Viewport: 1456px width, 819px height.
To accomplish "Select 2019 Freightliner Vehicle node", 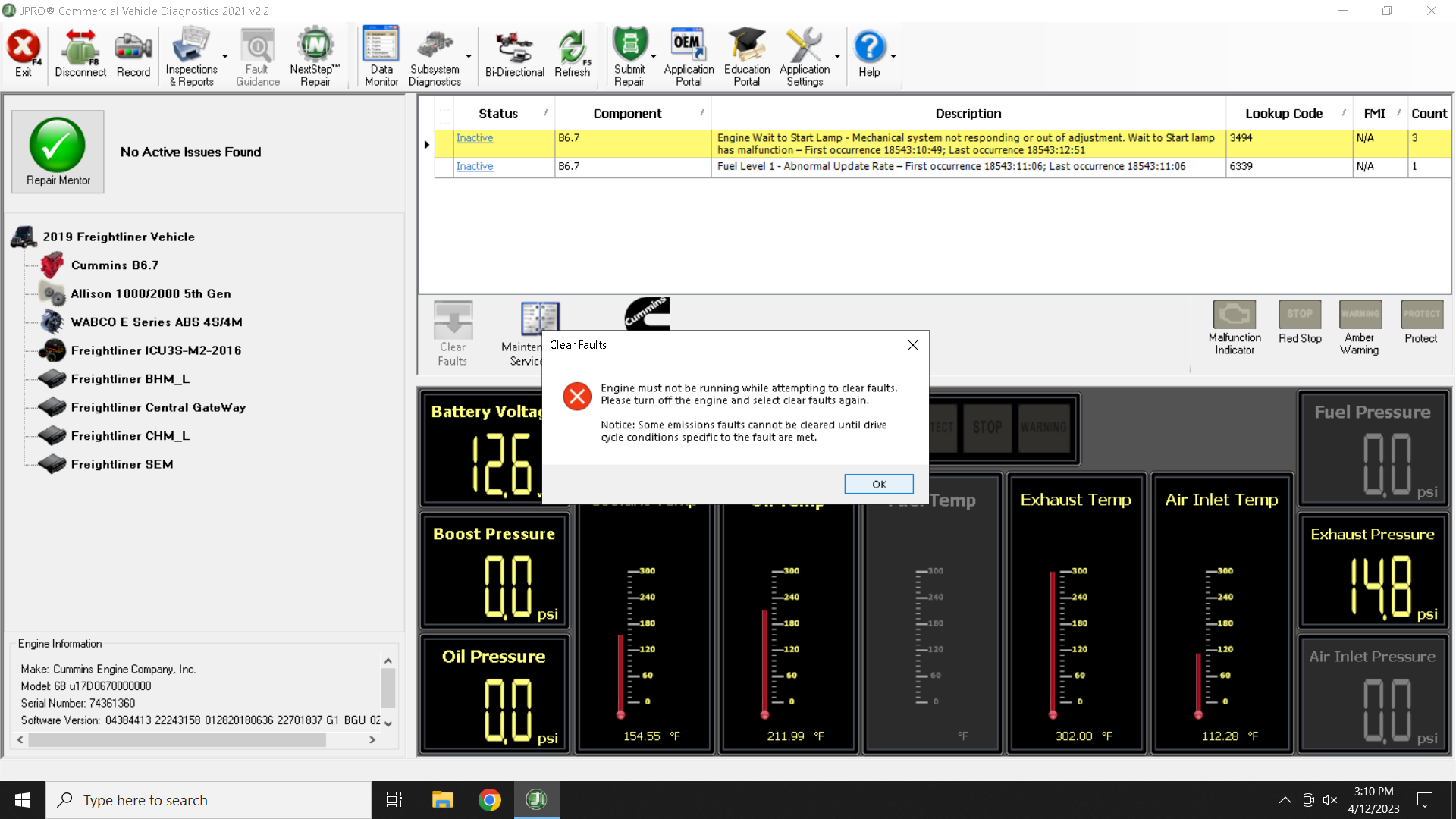I will (x=118, y=237).
